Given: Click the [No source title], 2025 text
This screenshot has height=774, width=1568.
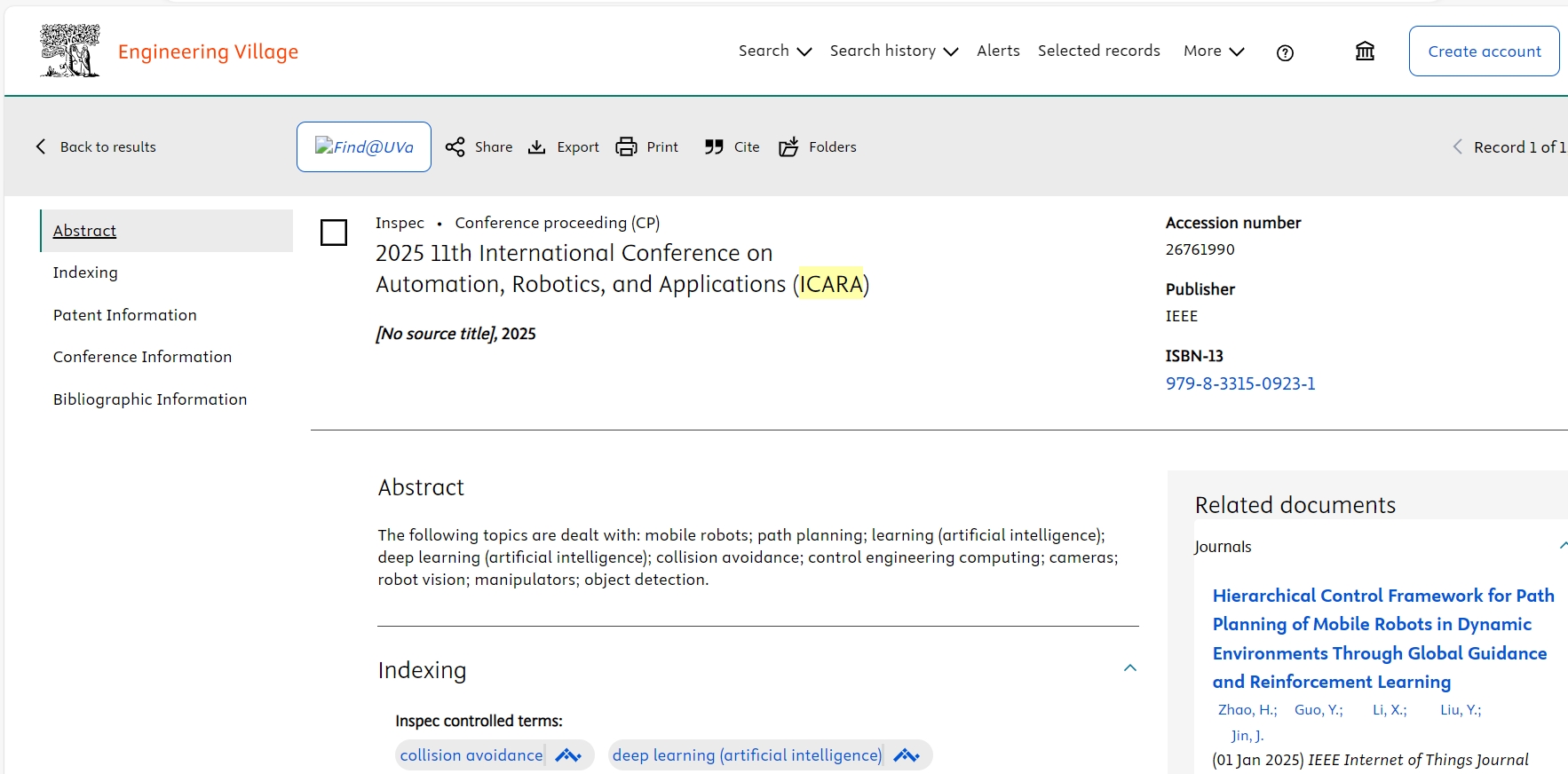Looking at the screenshot, I should [455, 334].
